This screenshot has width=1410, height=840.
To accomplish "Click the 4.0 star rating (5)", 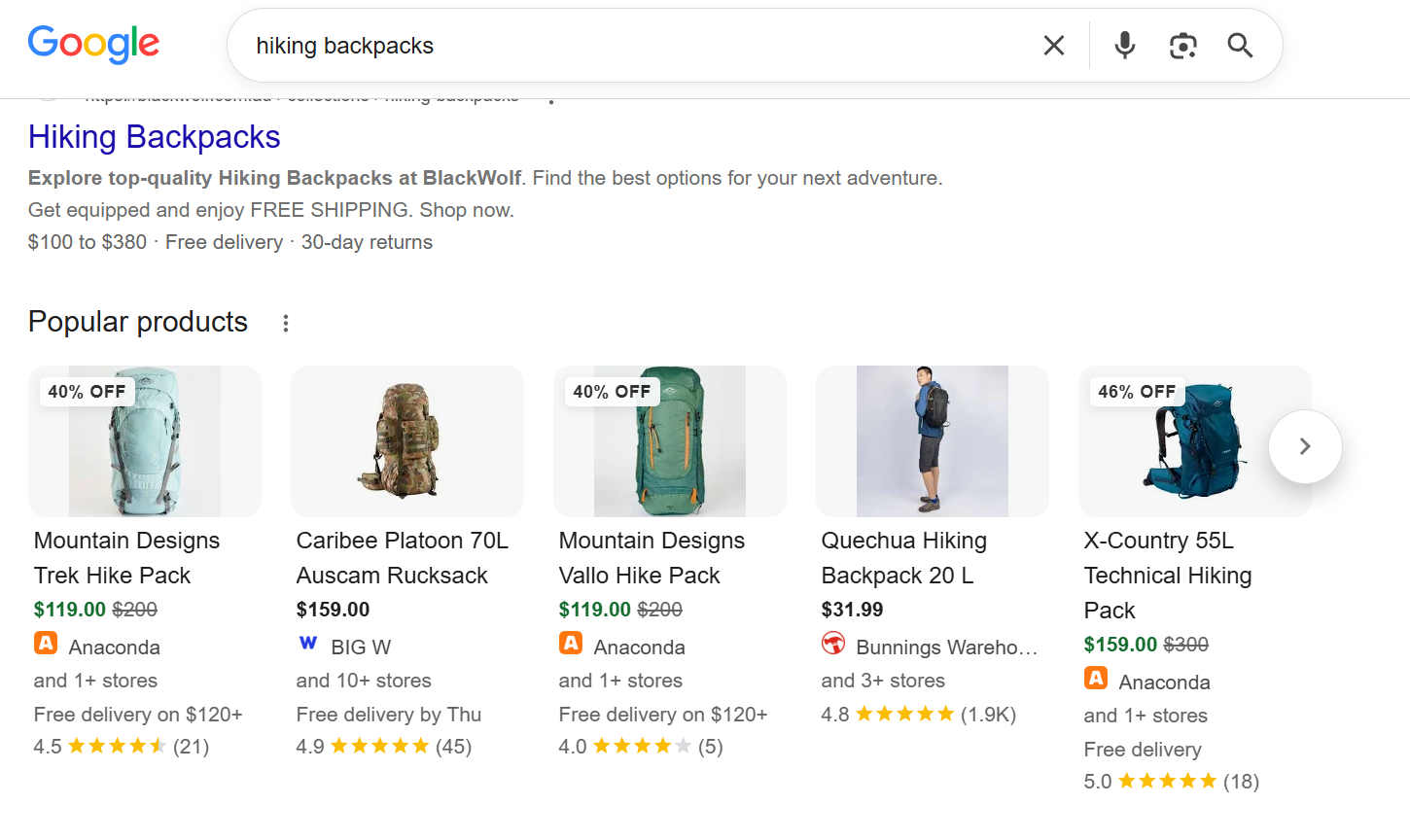I will pos(641,747).
